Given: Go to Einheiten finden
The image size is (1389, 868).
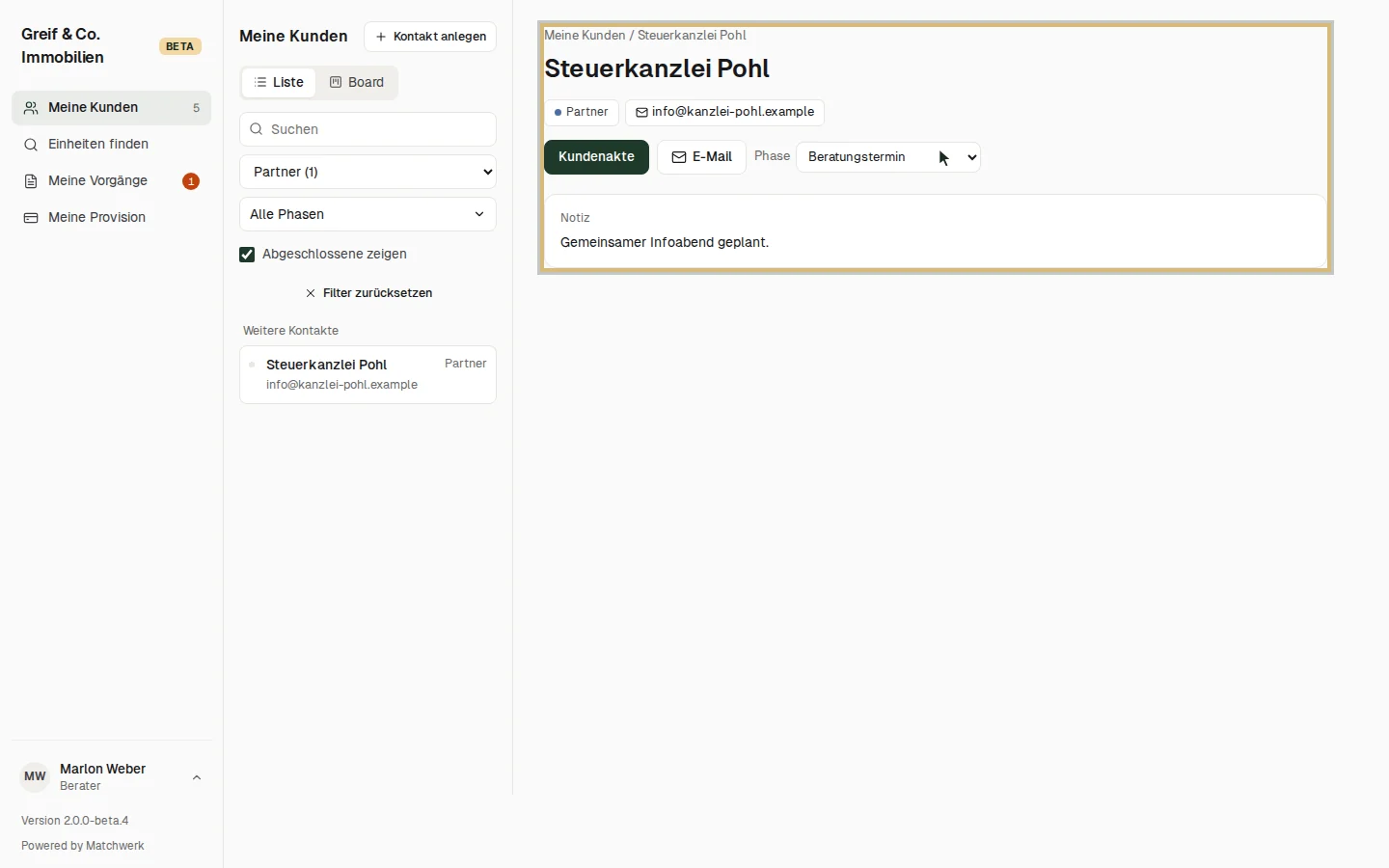Looking at the screenshot, I should [111, 145].
